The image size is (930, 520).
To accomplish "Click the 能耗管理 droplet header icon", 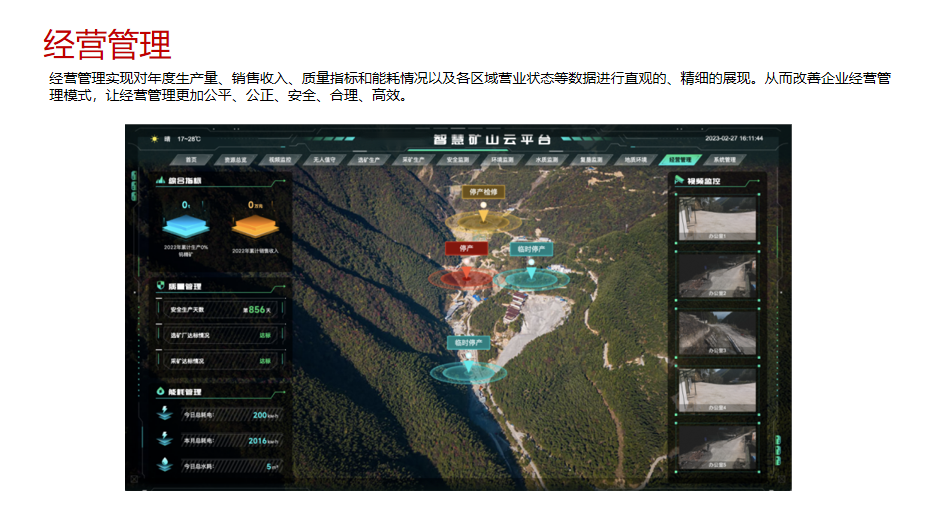I will (159, 392).
